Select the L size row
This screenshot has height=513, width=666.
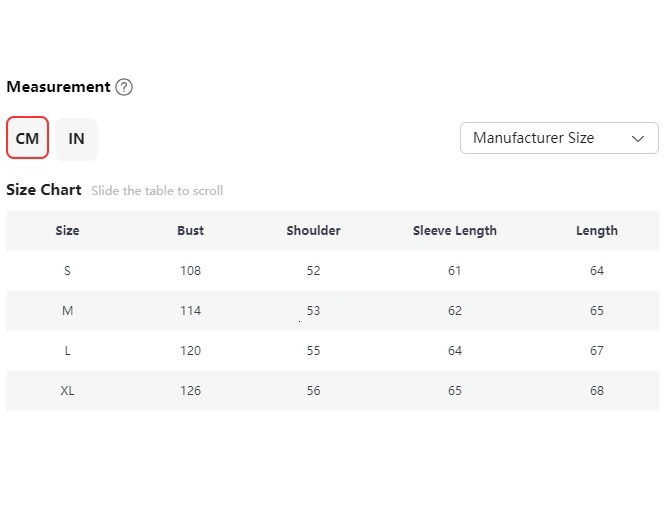pos(67,351)
